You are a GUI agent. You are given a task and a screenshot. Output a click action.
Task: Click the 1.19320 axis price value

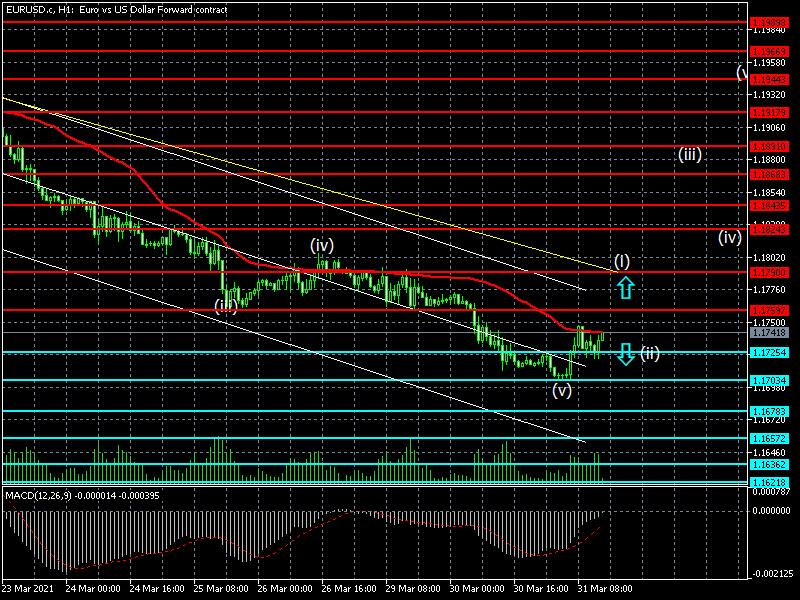point(769,95)
